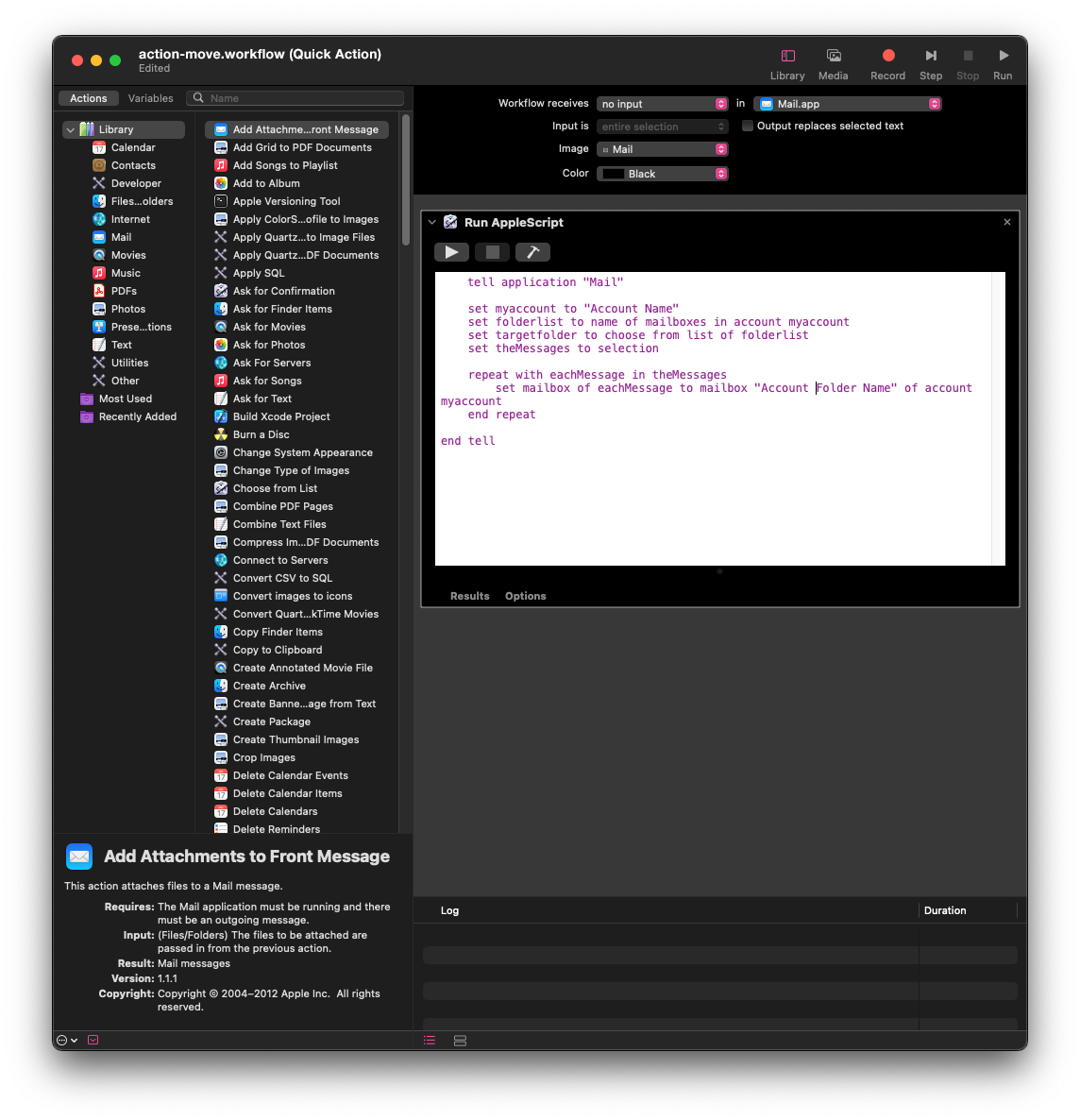Open the Media browser toolbar icon

(x=833, y=56)
